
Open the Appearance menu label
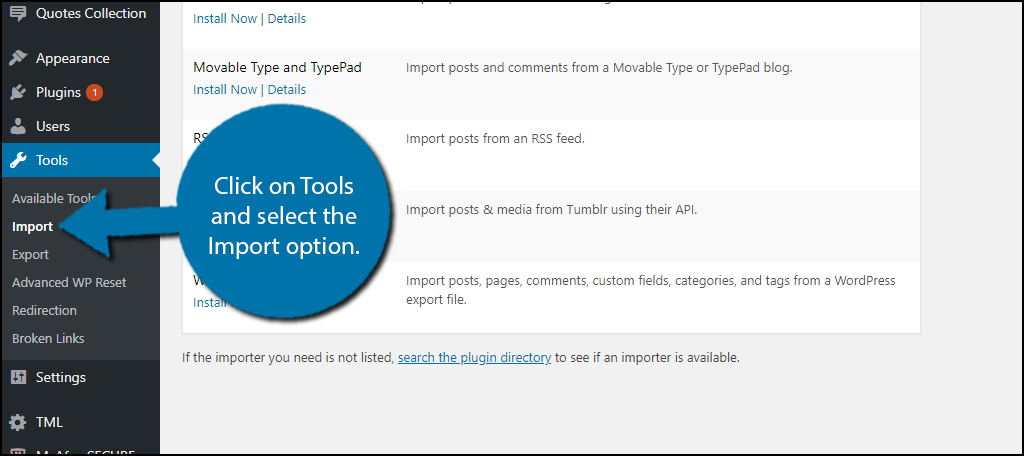(72, 58)
